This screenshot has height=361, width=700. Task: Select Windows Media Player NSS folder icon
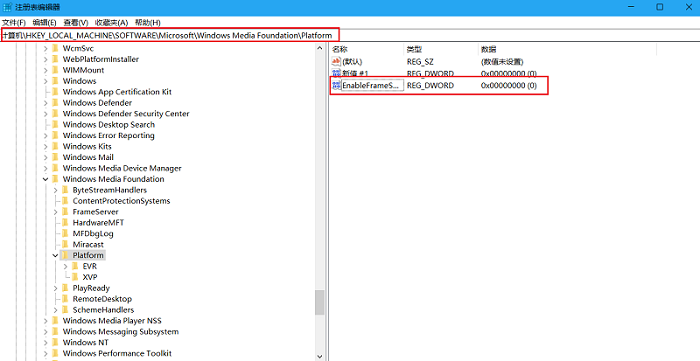(55, 321)
